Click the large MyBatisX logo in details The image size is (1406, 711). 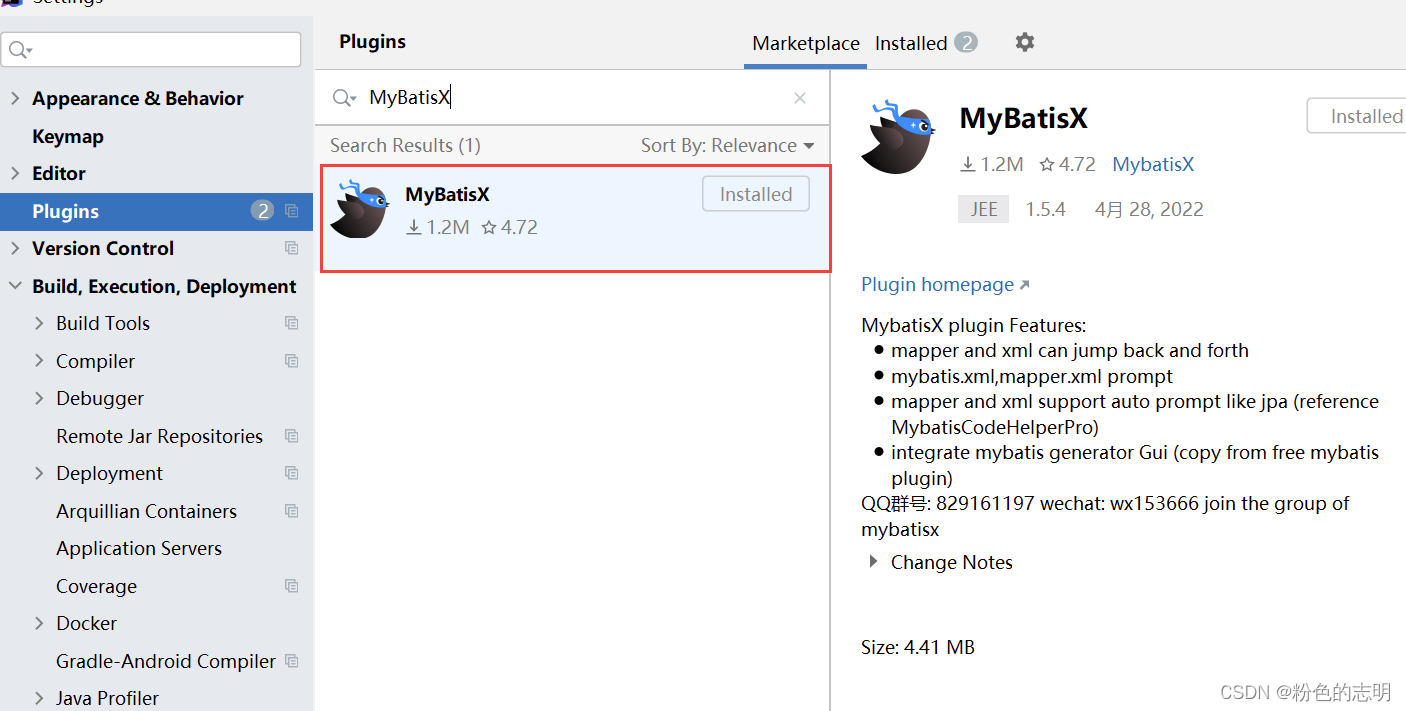click(898, 137)
